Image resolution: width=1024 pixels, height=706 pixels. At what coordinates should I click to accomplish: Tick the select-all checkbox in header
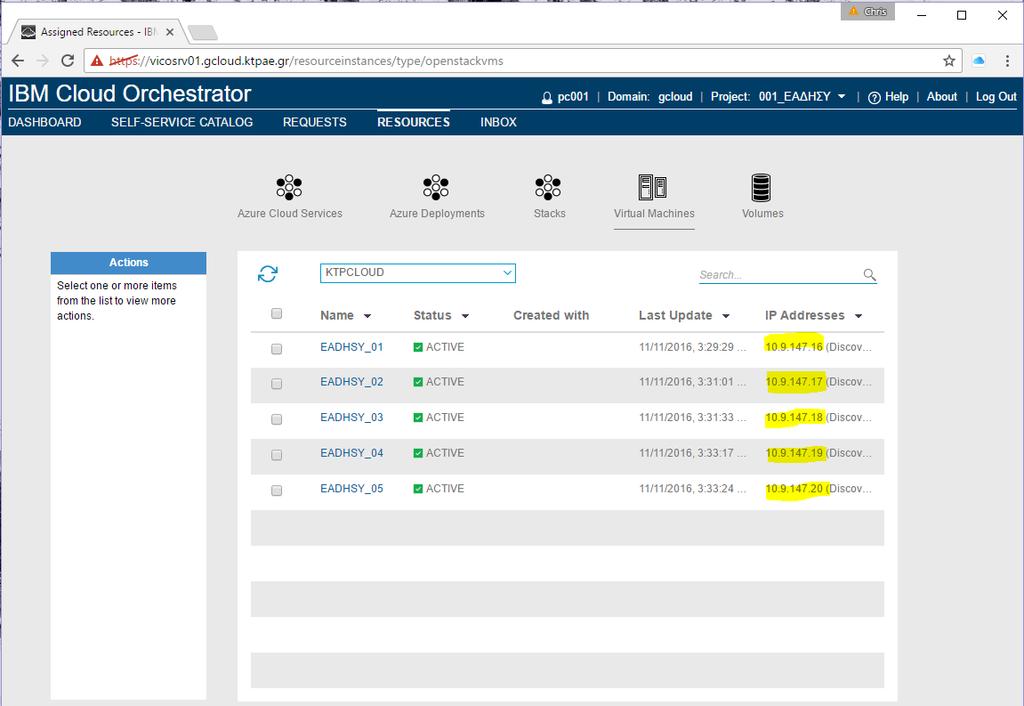click(276, 313)
